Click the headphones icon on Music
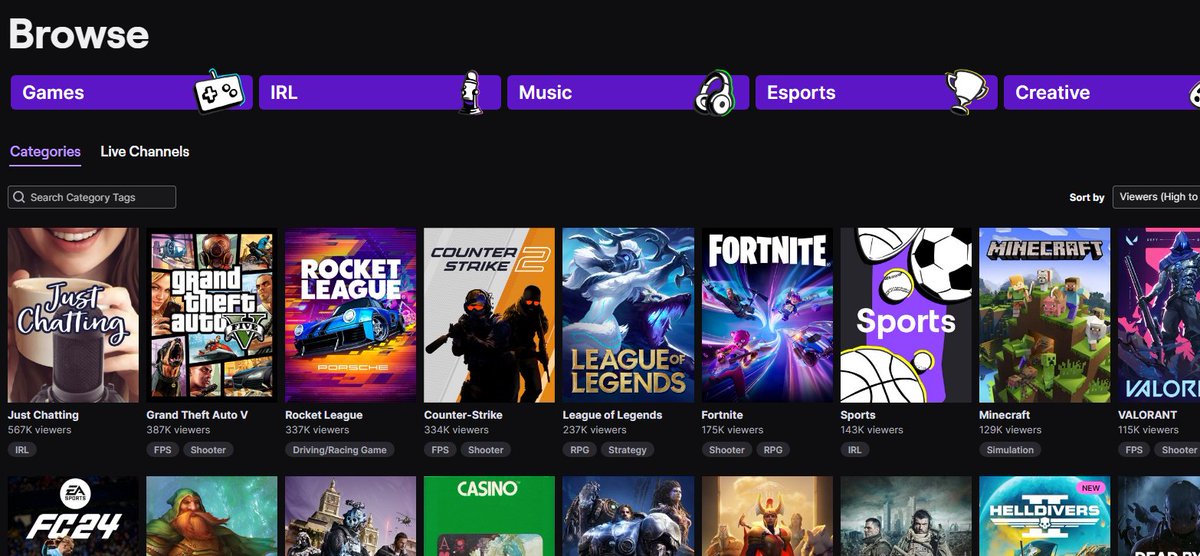Image resolution: width=1200 pixels, height=556 pixels. [x=716, y=92]
